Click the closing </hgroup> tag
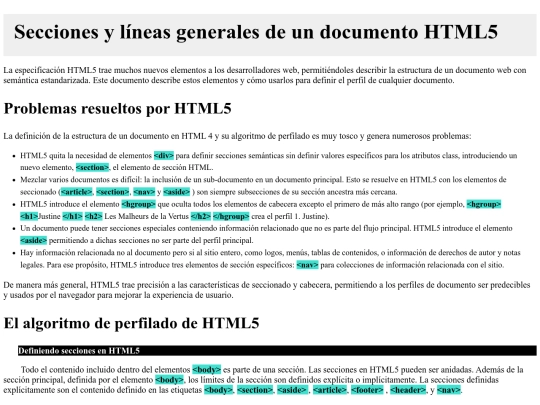Image resolution: width=540 pixels, height=405 pixels. (231, 217)
